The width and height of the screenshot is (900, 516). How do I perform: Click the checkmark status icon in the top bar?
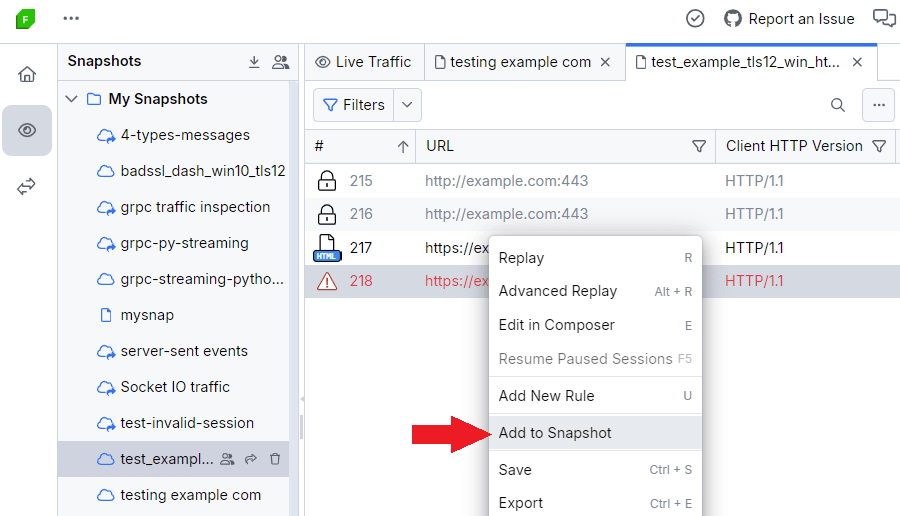click(x=695, y=18)
